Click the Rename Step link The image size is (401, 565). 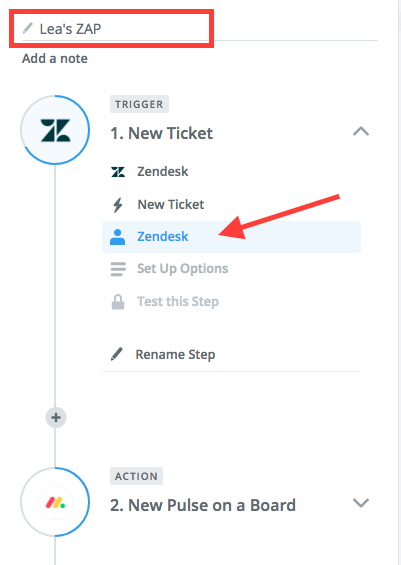tap(175, 355)
